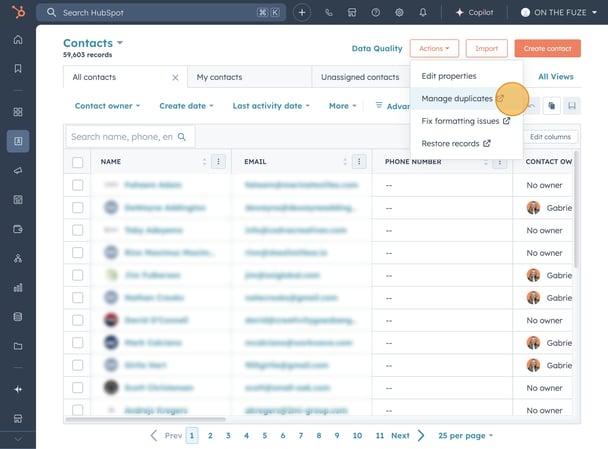The image size is (608, 449).
Task: Open All Views link
Action: (556, 76)
